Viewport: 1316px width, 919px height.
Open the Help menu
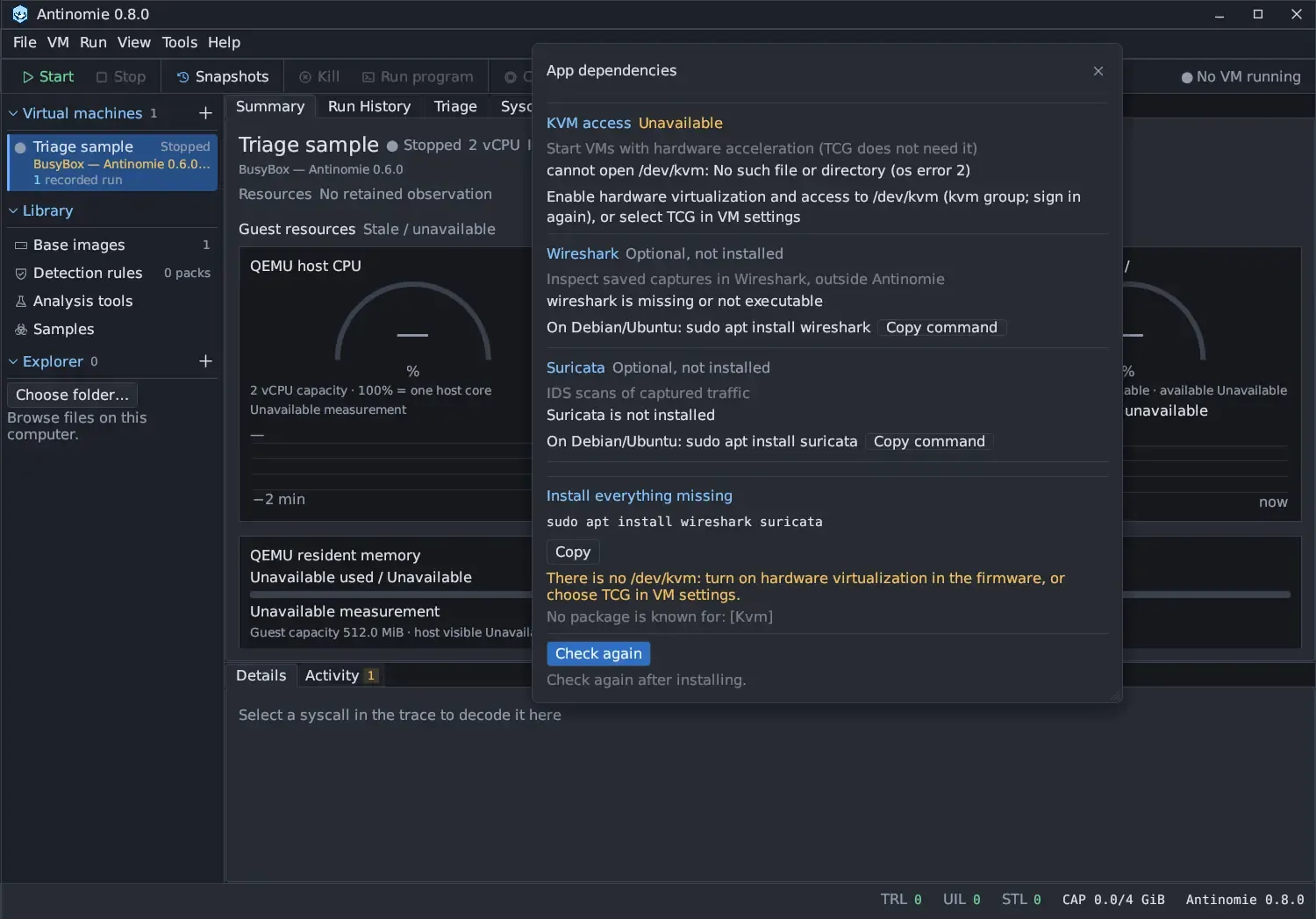point(224,42)
